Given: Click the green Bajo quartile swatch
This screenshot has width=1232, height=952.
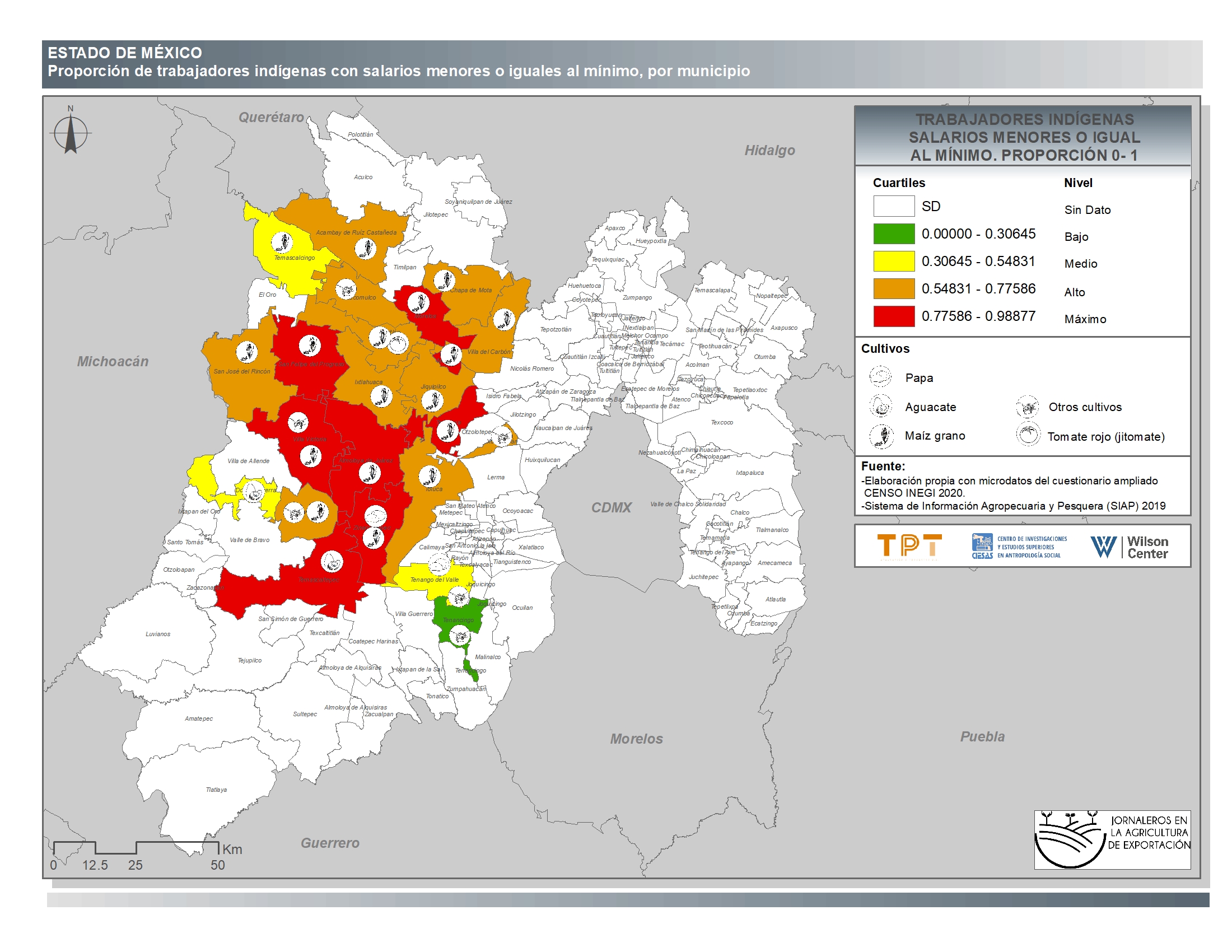Looking at the screenshot, I should pos(894,234).
